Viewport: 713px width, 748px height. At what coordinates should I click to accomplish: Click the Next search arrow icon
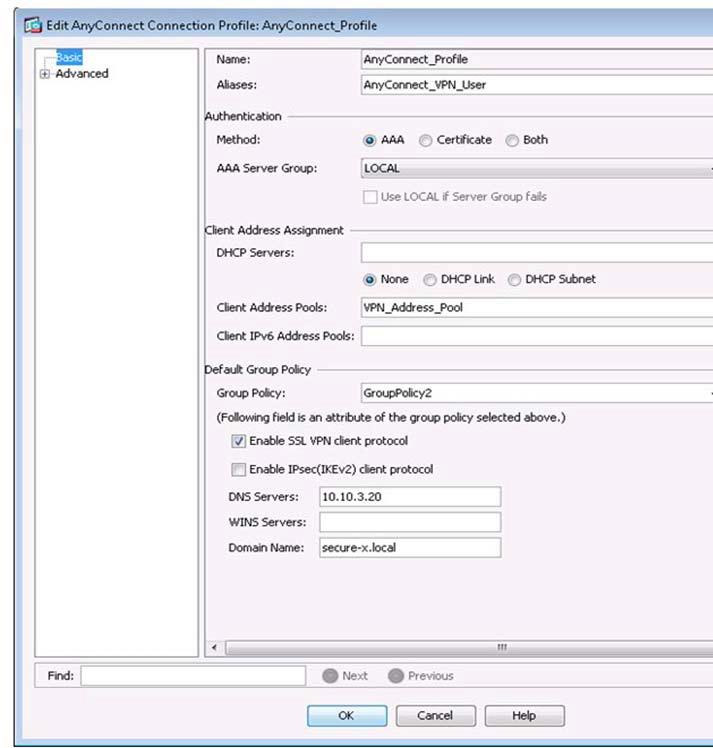pos(330,676)
